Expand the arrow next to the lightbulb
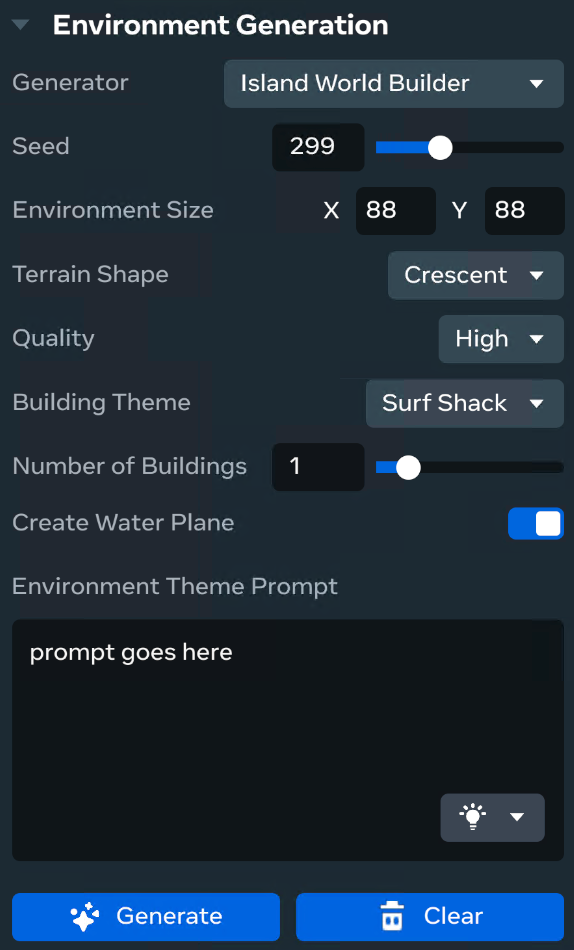This screenshot has height=950, width=574. tap(517, 817)
